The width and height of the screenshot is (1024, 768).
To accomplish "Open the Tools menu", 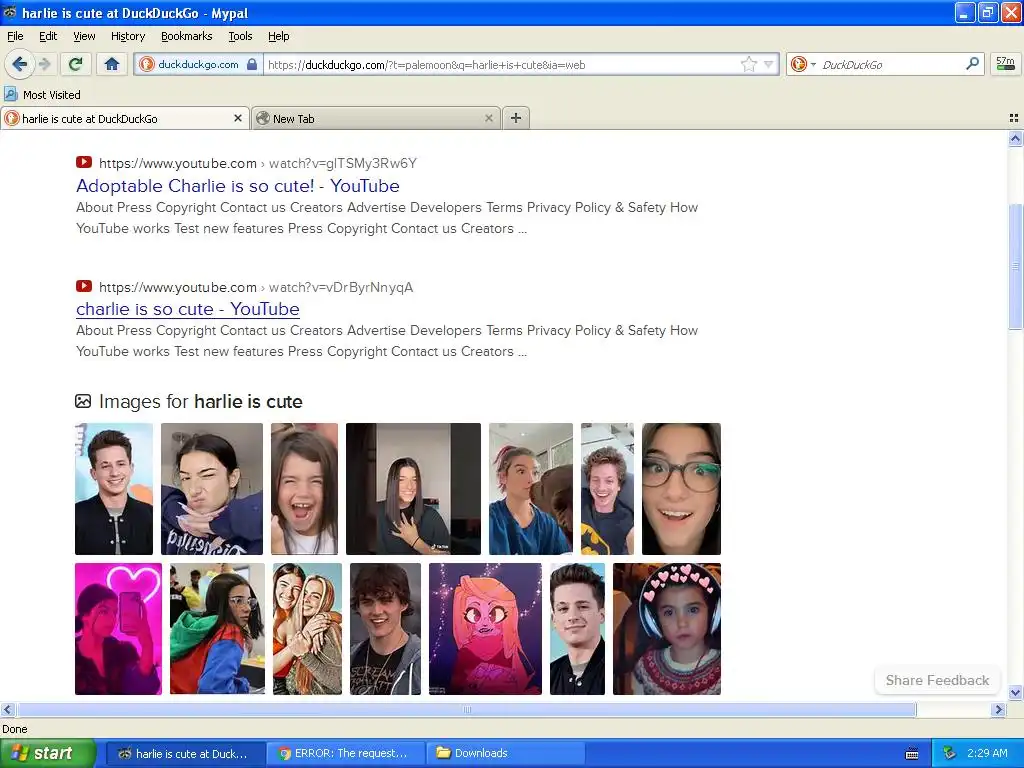I will (240, 36).
